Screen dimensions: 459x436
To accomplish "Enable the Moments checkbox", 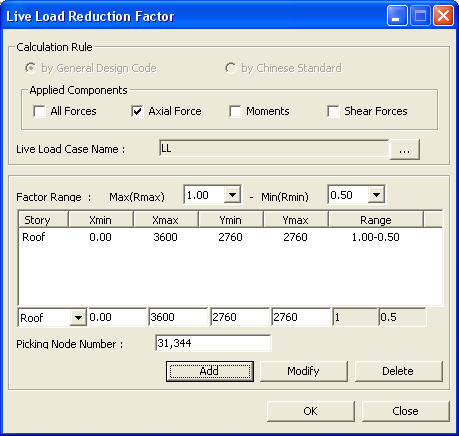I will click(235, 111).
